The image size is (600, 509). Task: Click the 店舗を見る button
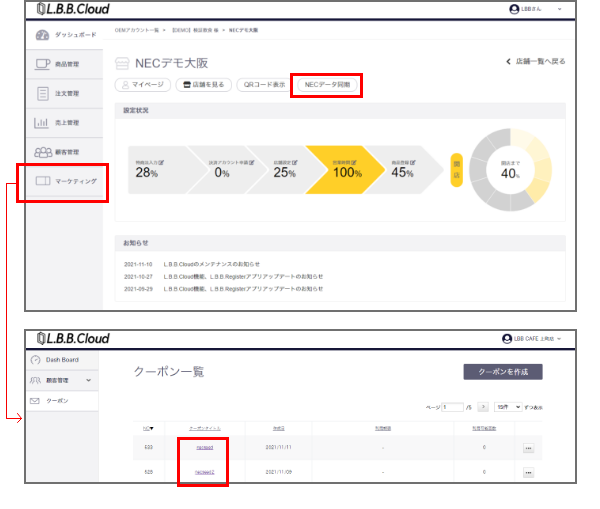point(203,85)
